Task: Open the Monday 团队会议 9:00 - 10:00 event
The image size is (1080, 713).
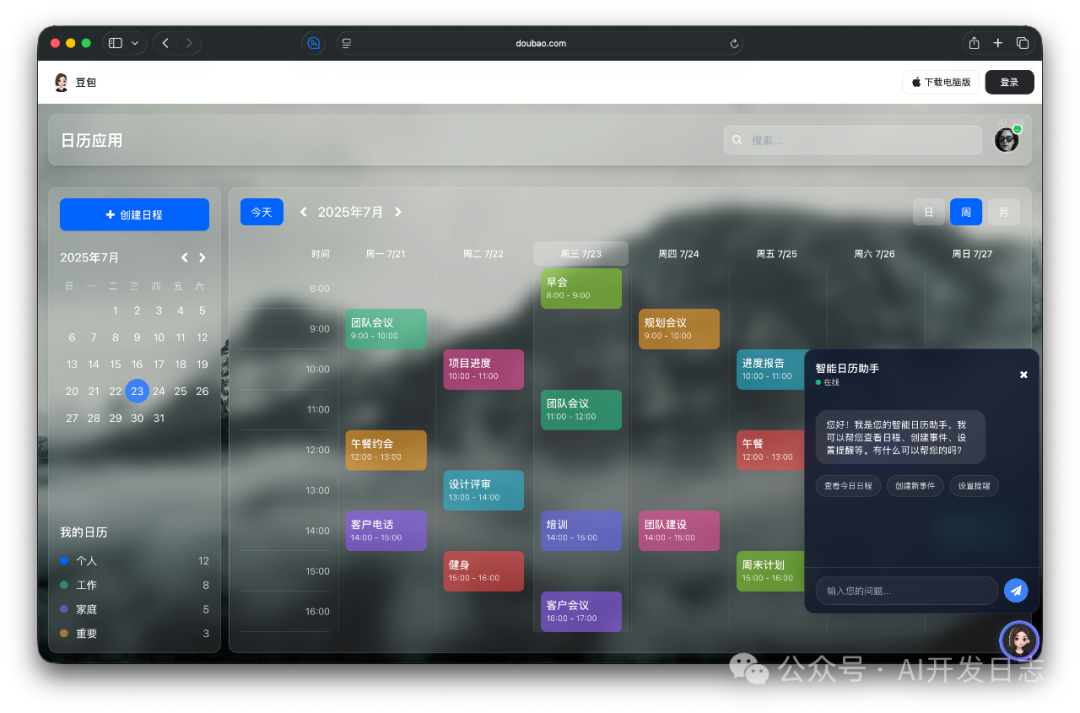Action: click(x=386, y=329)
